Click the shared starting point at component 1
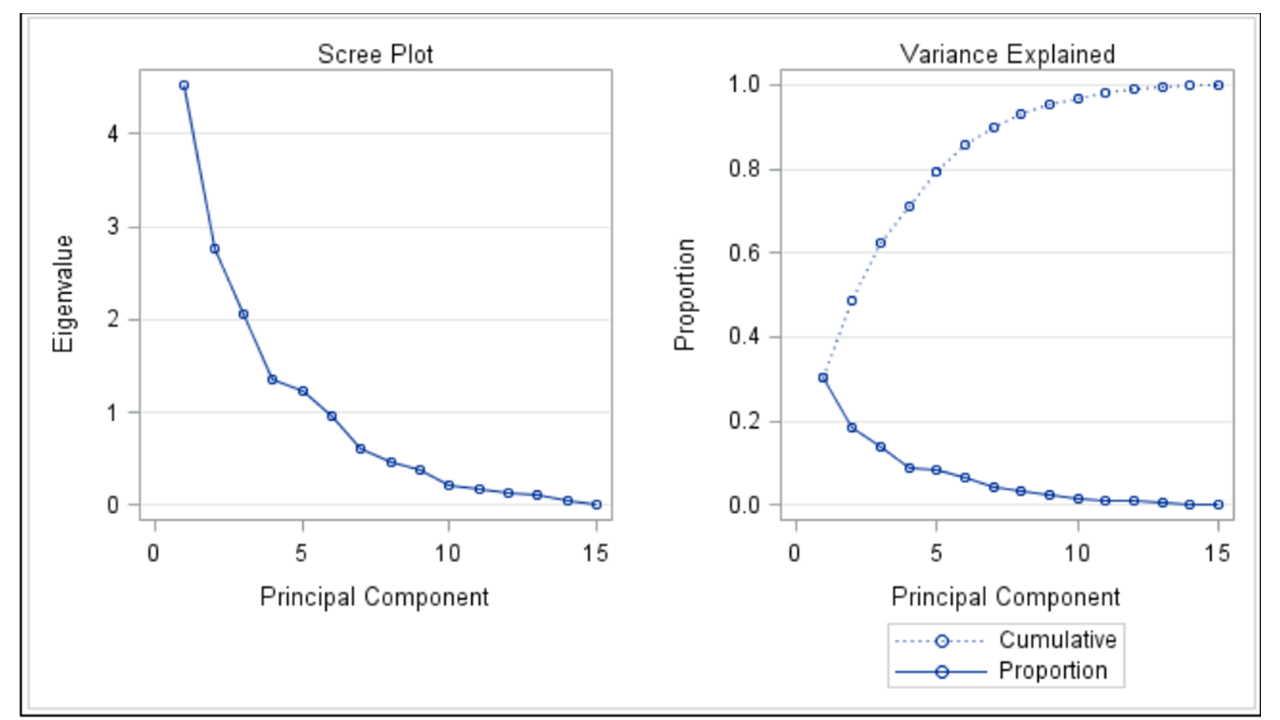1280x720 pixels. [x=823, y=378]
